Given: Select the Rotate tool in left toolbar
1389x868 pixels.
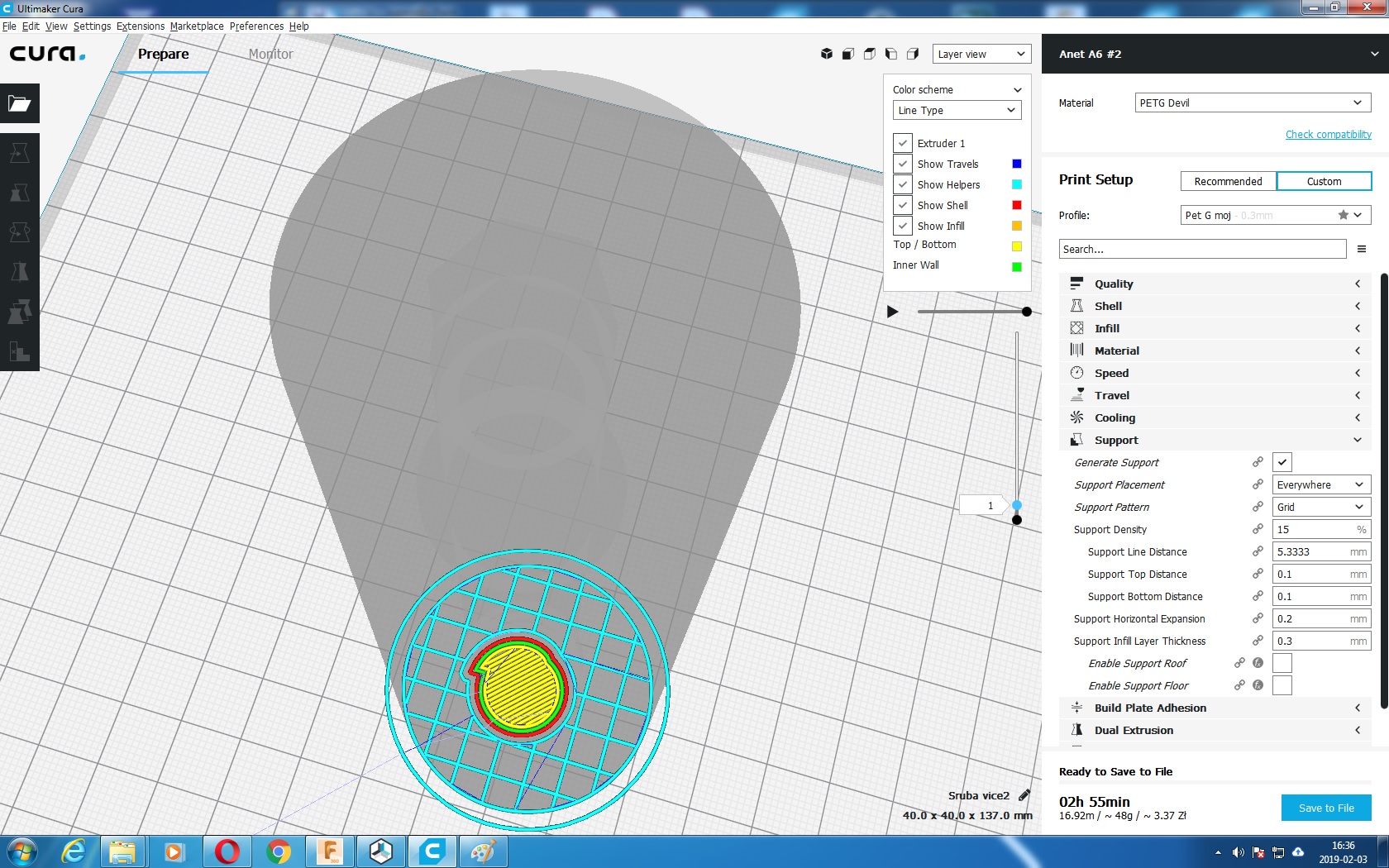Looking at the screenshot, I should click(x=20, y=232).
